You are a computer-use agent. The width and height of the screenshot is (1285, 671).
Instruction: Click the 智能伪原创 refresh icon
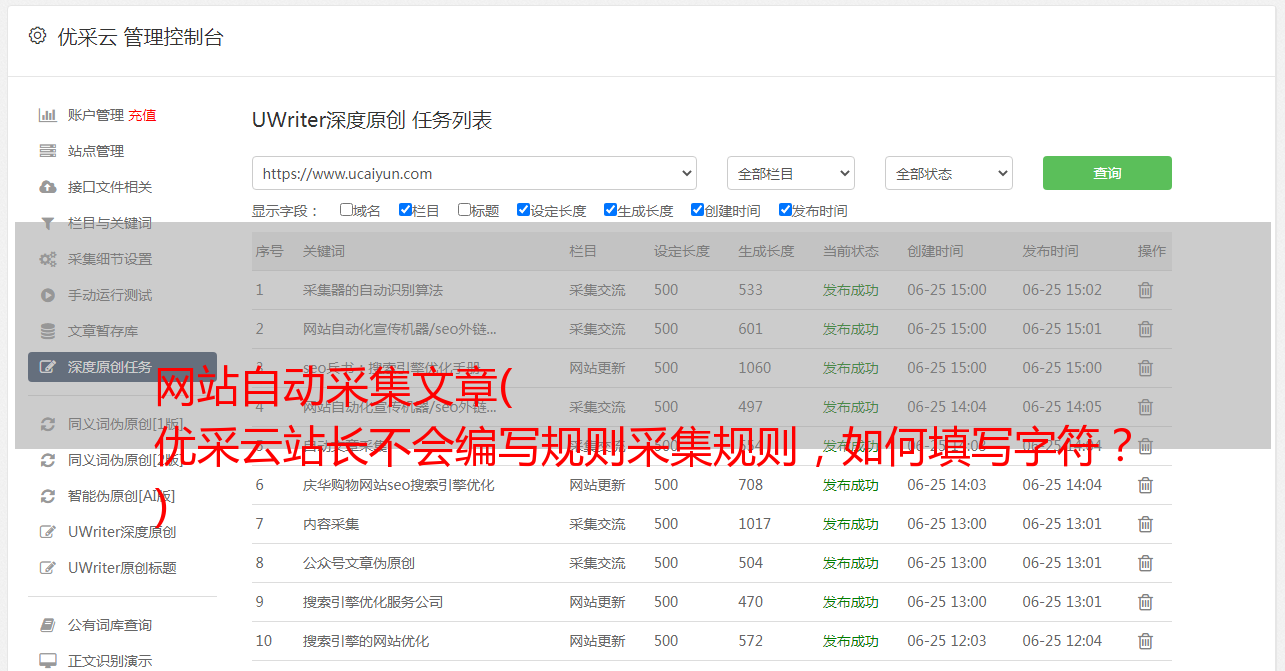(x=47, y=496)
